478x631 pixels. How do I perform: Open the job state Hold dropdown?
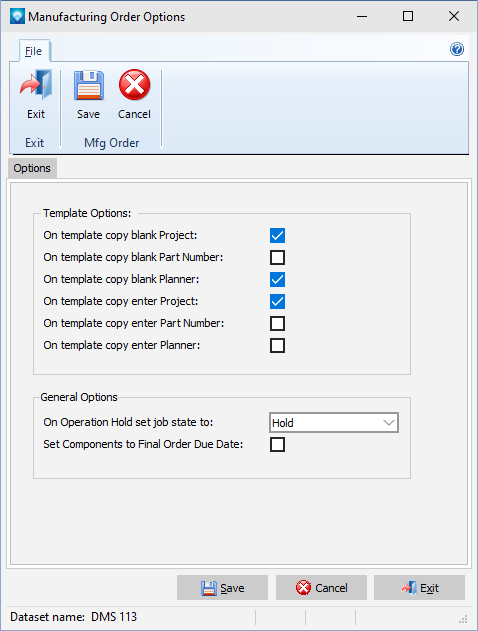click(x=334, y=423)
